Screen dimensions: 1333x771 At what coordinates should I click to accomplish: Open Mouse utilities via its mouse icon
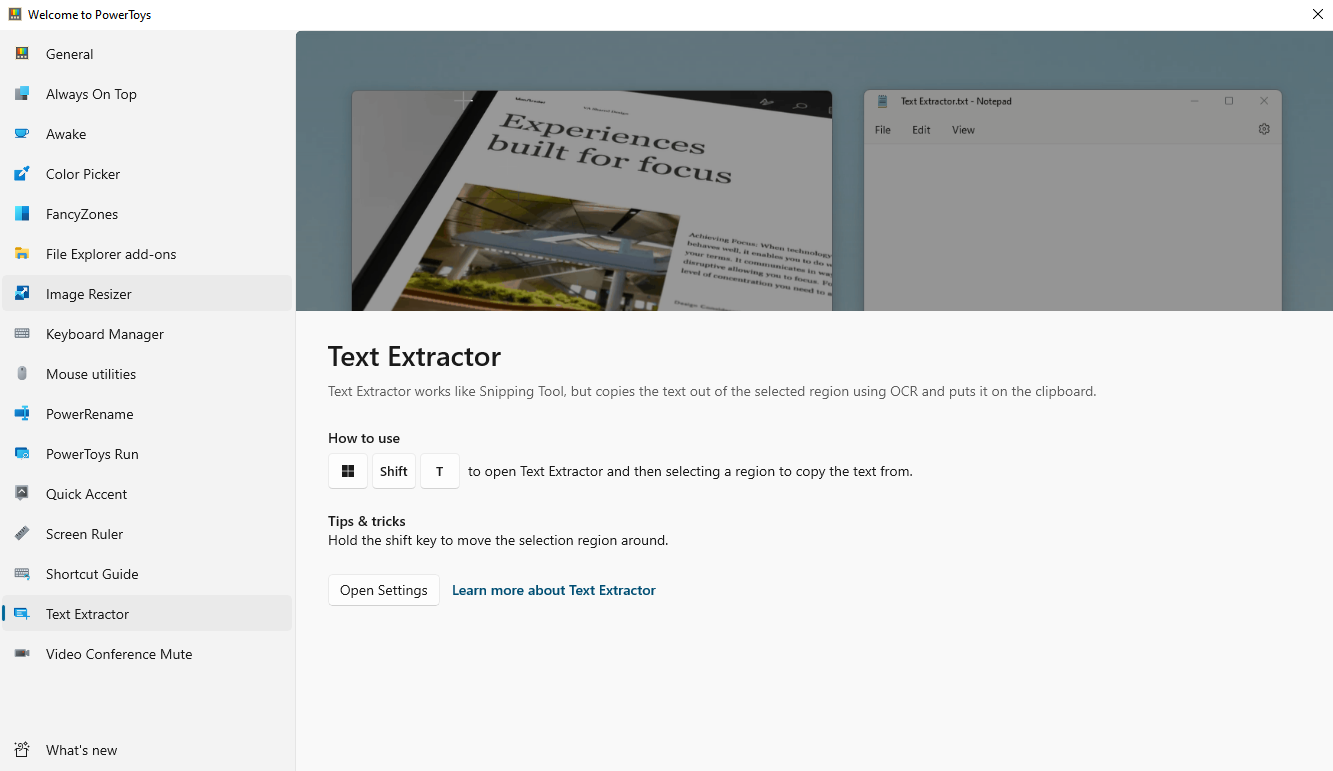coord(22,374)
